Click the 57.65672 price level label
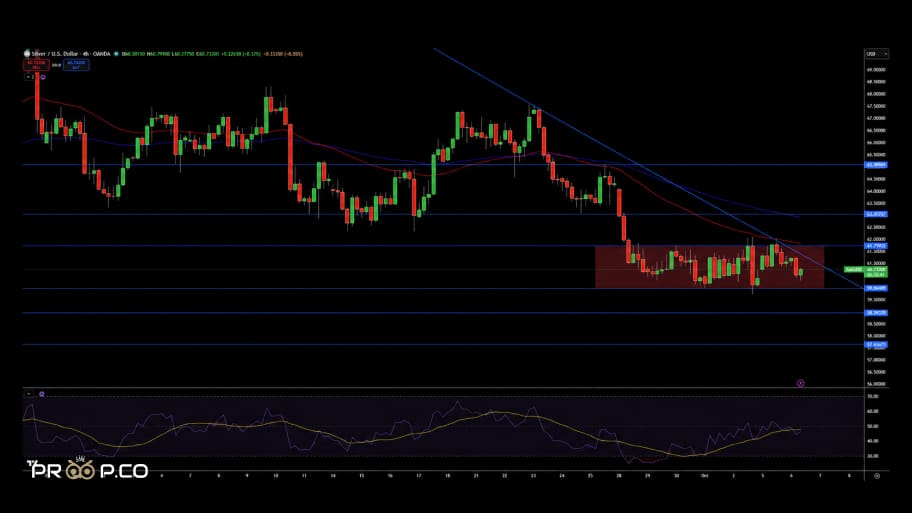912x513 pixels. tap(877, 344)
